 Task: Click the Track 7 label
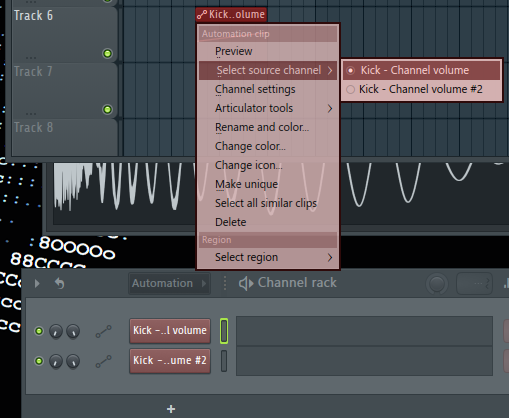point(33,72)
